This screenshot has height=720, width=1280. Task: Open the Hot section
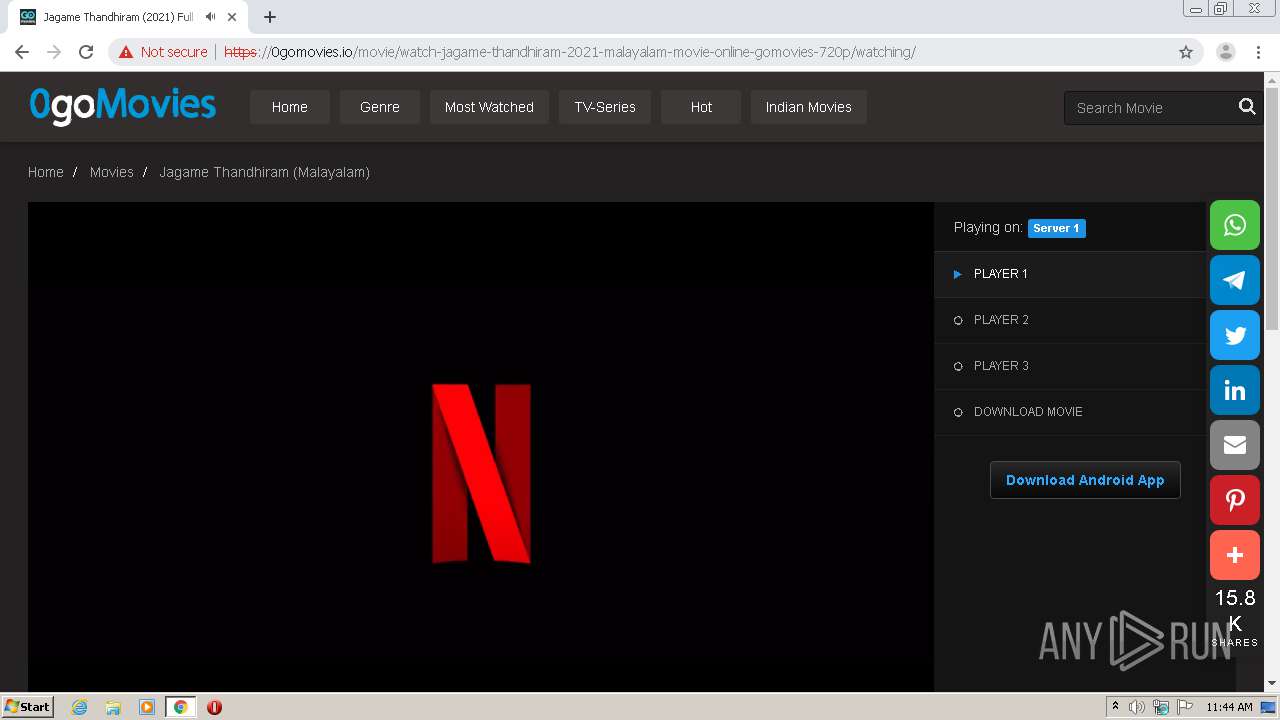[x=701, y=107]
